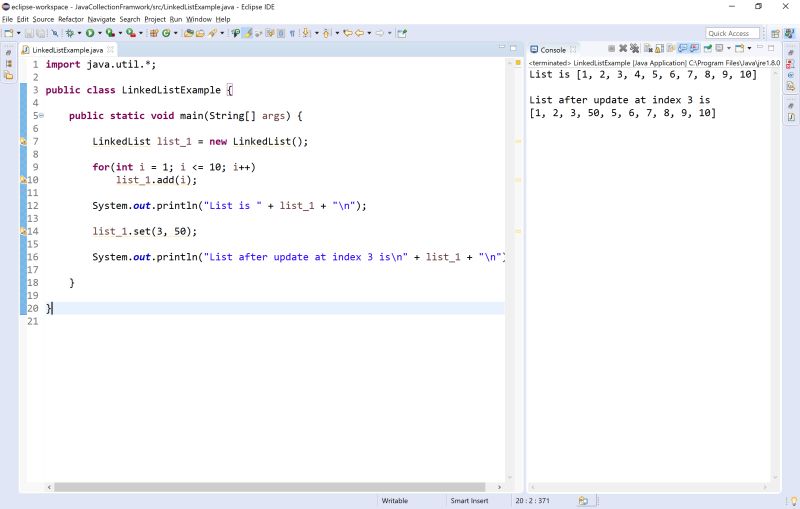Open the Debug configurations dropdown arrow

(x=79, y=33)
